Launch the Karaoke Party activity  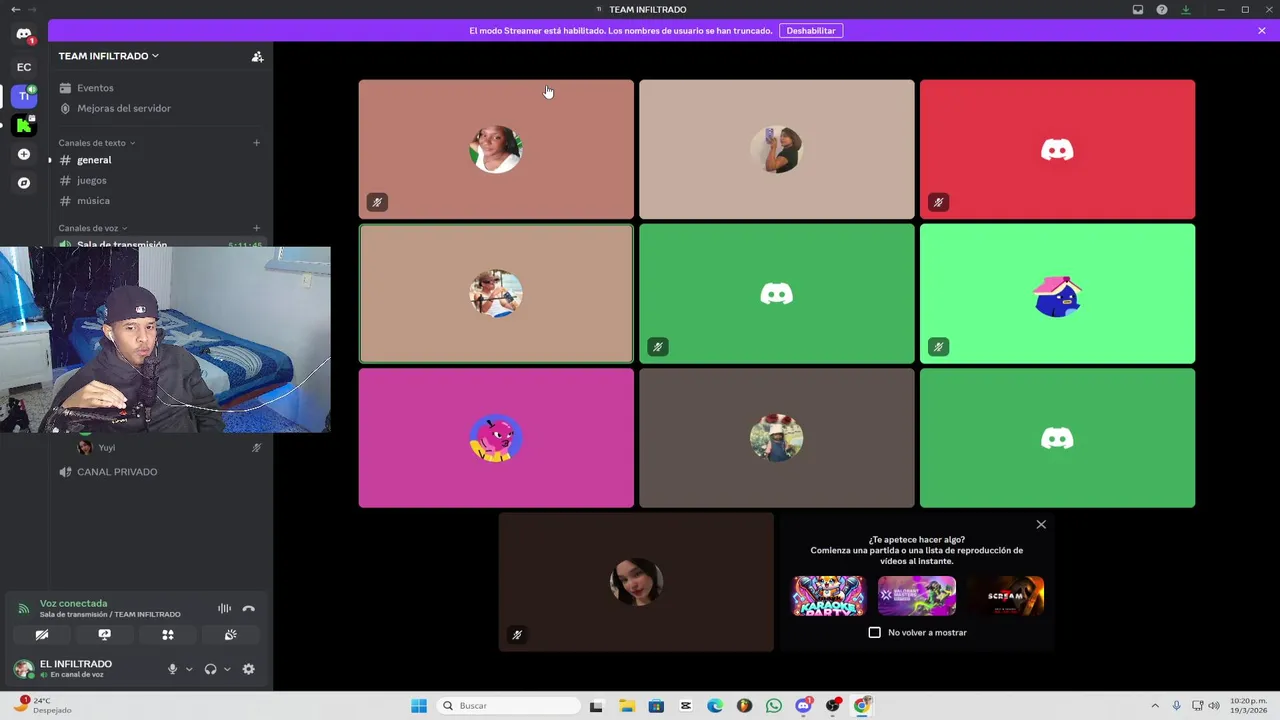(x=829, y=596)
